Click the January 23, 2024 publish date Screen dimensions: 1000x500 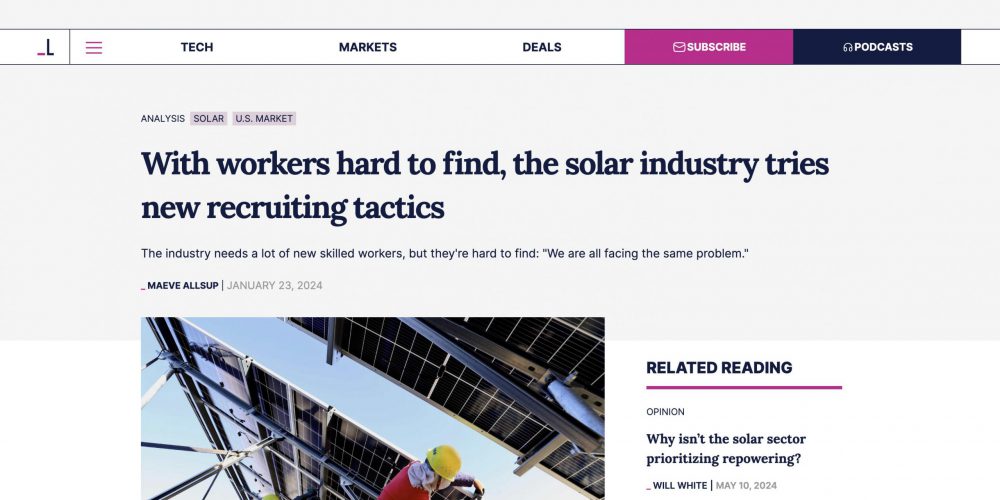pyautogui.click(x=275, y=286)
